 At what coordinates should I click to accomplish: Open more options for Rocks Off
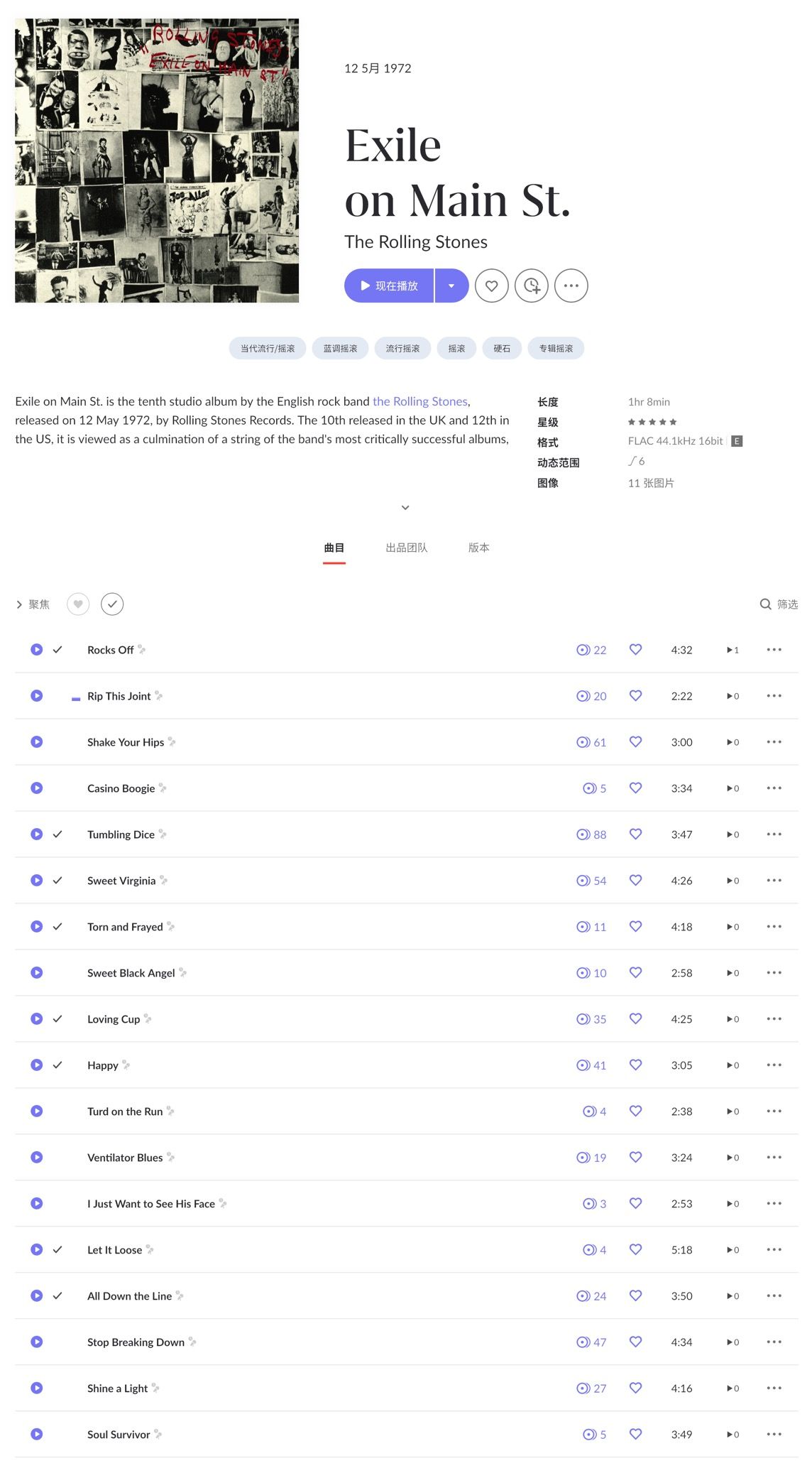pos(774,649)
